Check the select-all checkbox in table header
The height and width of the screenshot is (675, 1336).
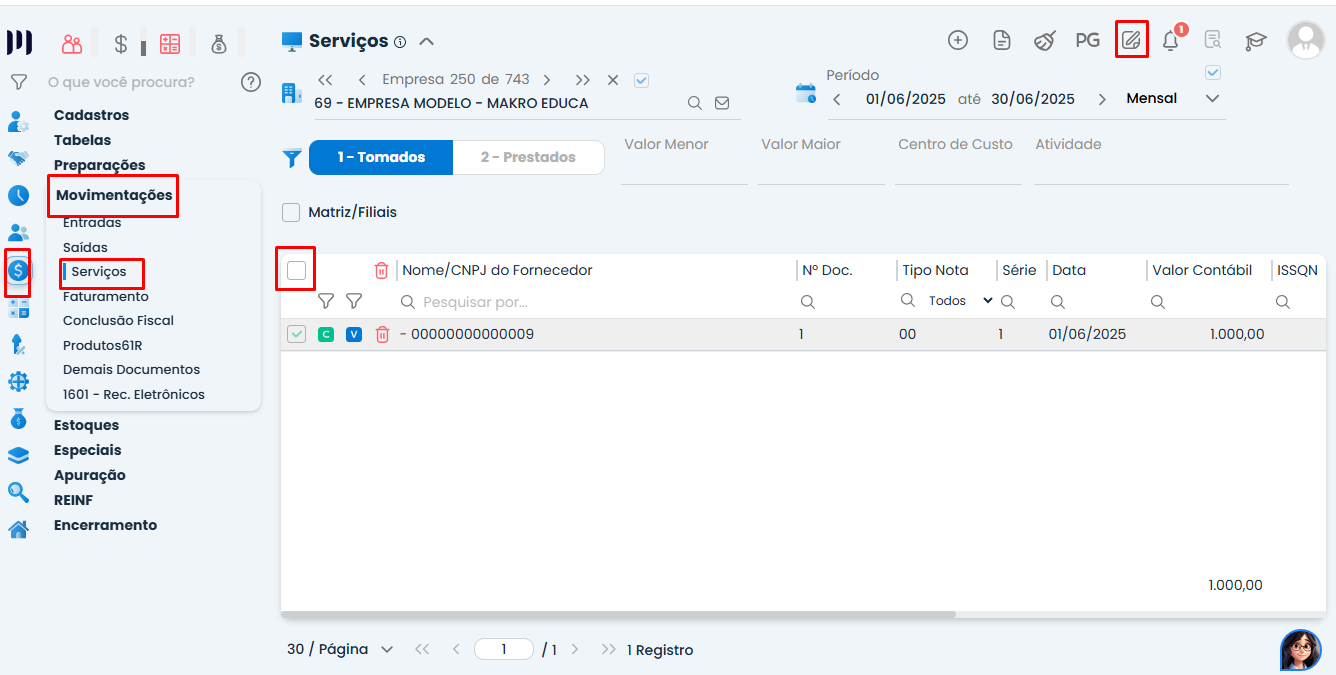[296, 270]
